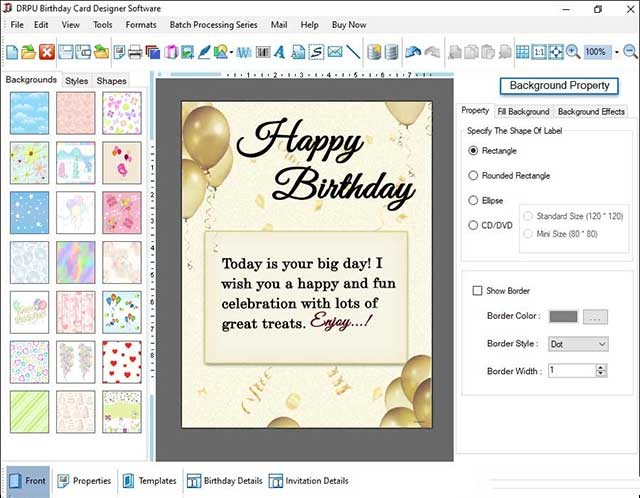Select the Rounded Rectangle shape option
This screenshot has height=498, width=640.
point(474,176)
